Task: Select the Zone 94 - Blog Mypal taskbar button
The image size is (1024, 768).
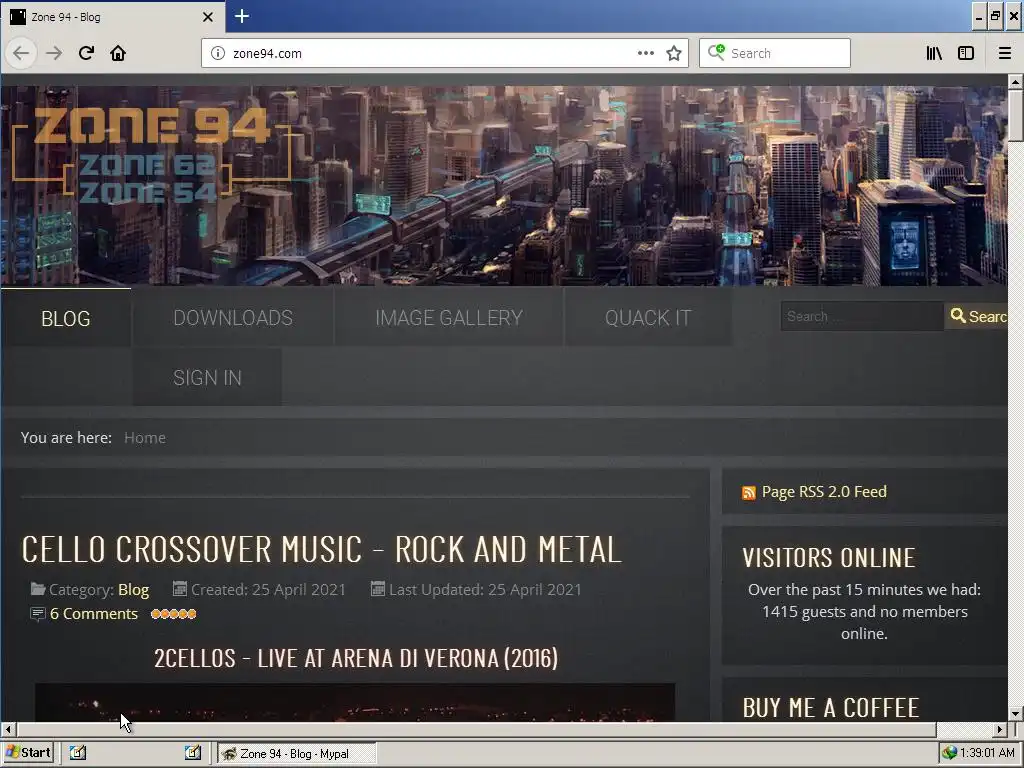Action: (296, 754)
